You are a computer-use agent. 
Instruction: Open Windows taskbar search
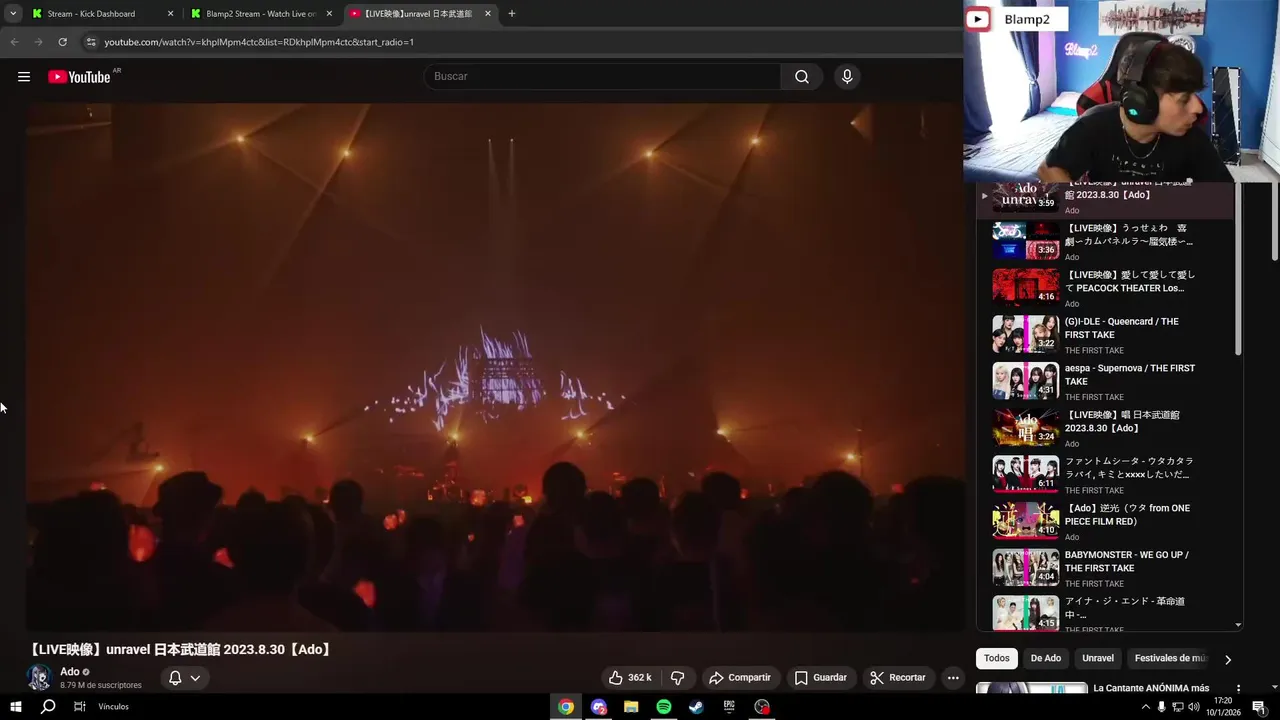point(47,707)
